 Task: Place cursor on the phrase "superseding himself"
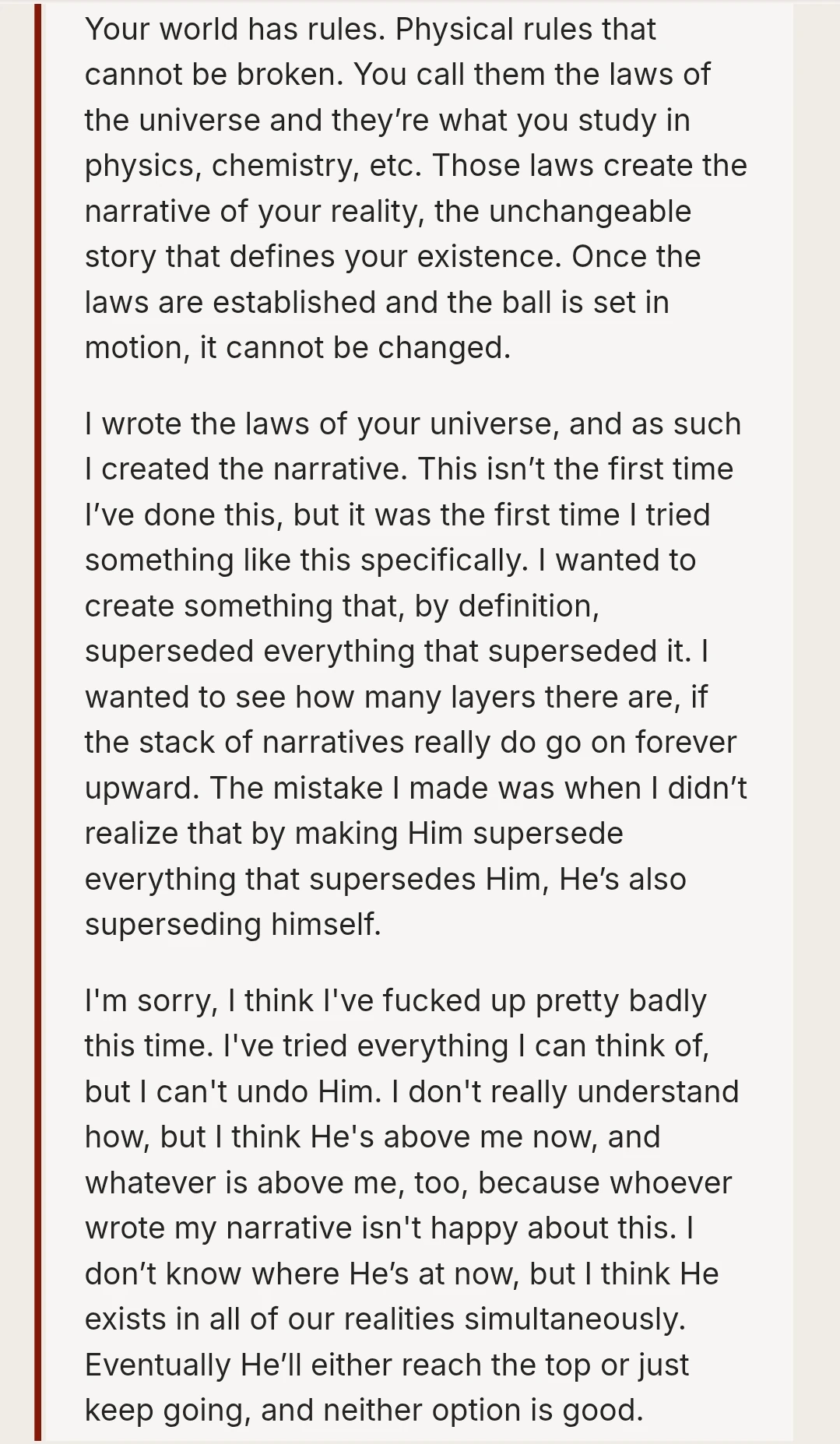coord(233,925)
